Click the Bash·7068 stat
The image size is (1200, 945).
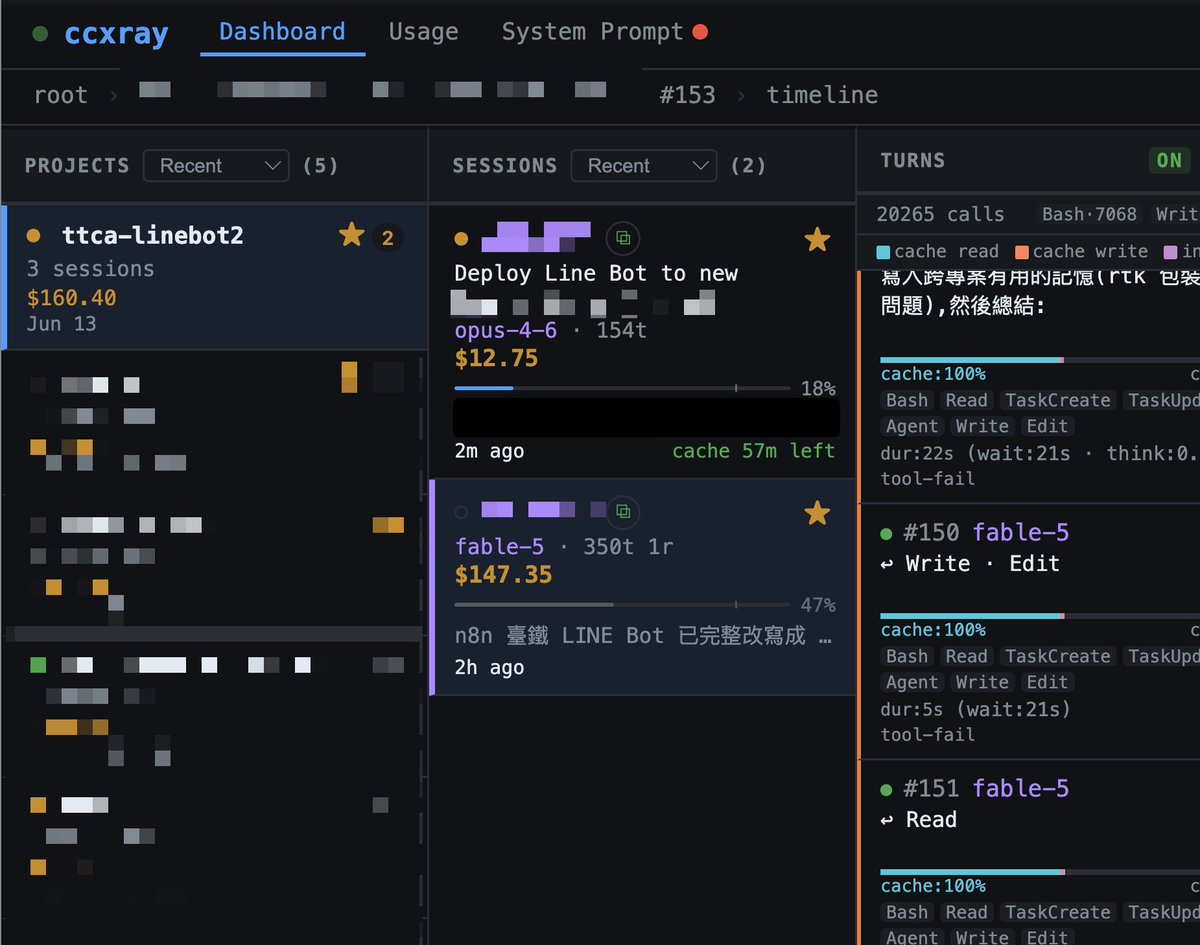pos(1089,214)
